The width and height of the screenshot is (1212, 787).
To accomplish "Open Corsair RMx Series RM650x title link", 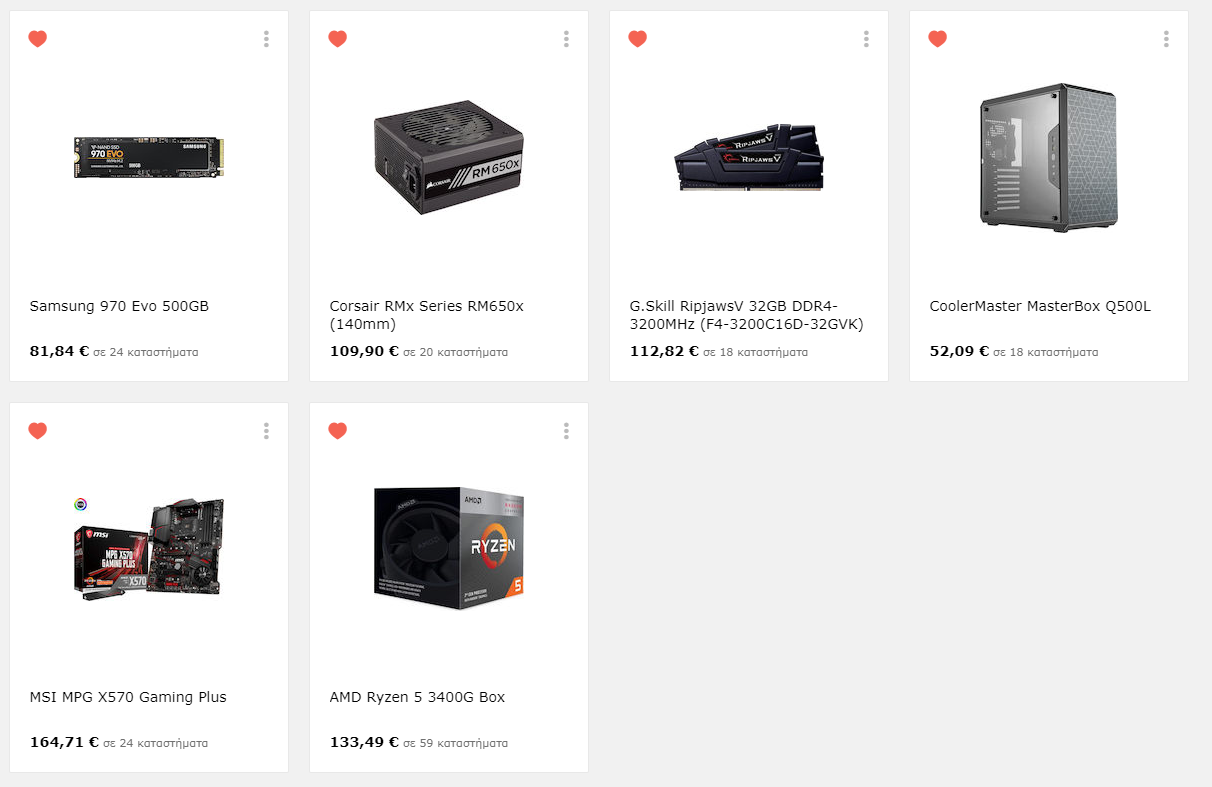I will (x=427, y=315).
